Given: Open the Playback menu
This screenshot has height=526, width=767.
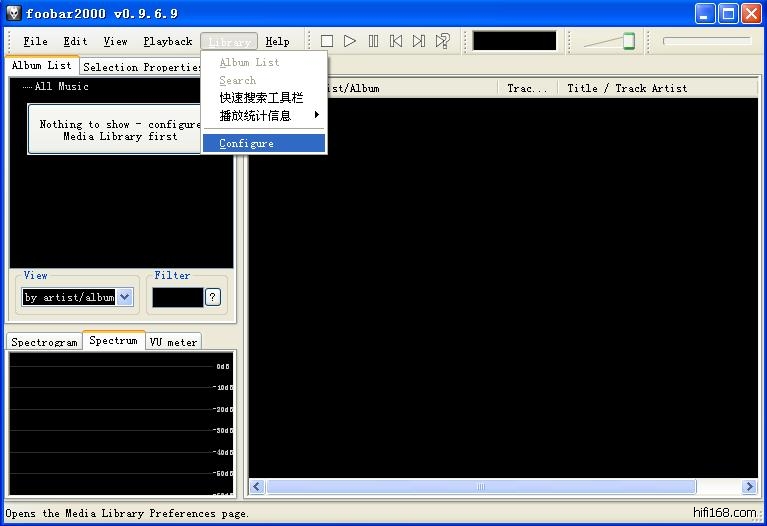Looking at the screenshot, I should (x=167, y=41).
